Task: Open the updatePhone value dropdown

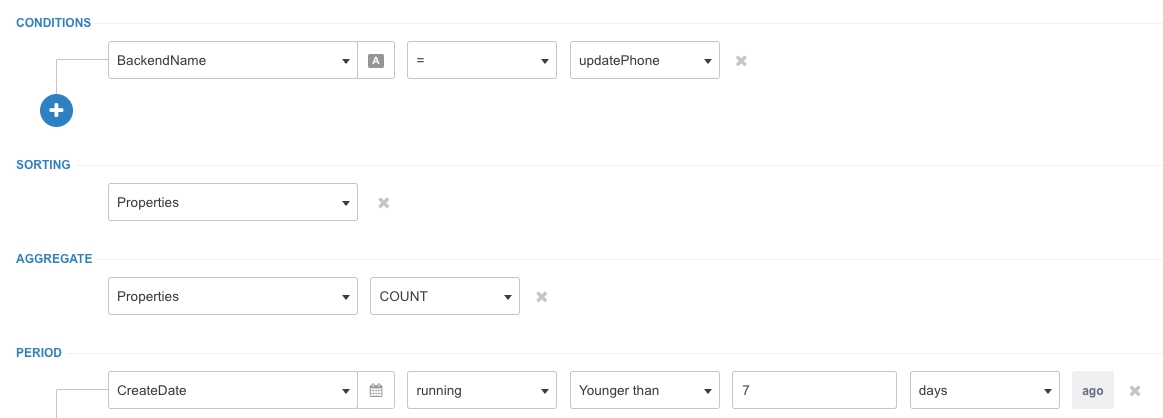Action: pyautogui.click(x=644, y=60)
